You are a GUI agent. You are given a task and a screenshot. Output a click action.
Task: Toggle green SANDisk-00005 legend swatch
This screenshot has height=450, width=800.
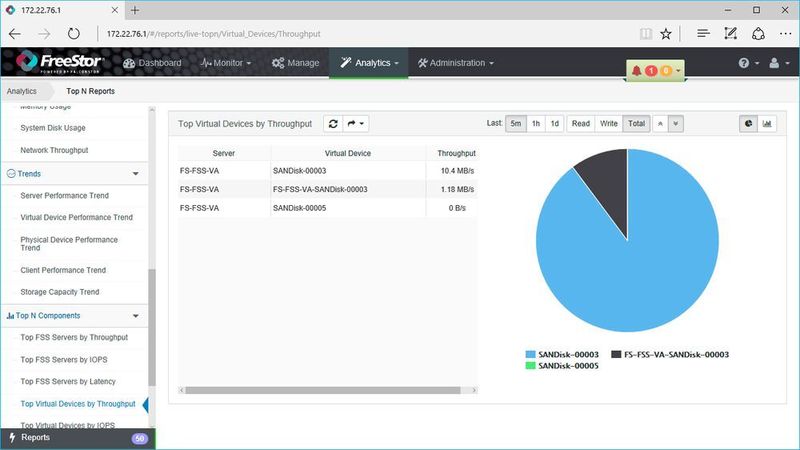(531, 366)
